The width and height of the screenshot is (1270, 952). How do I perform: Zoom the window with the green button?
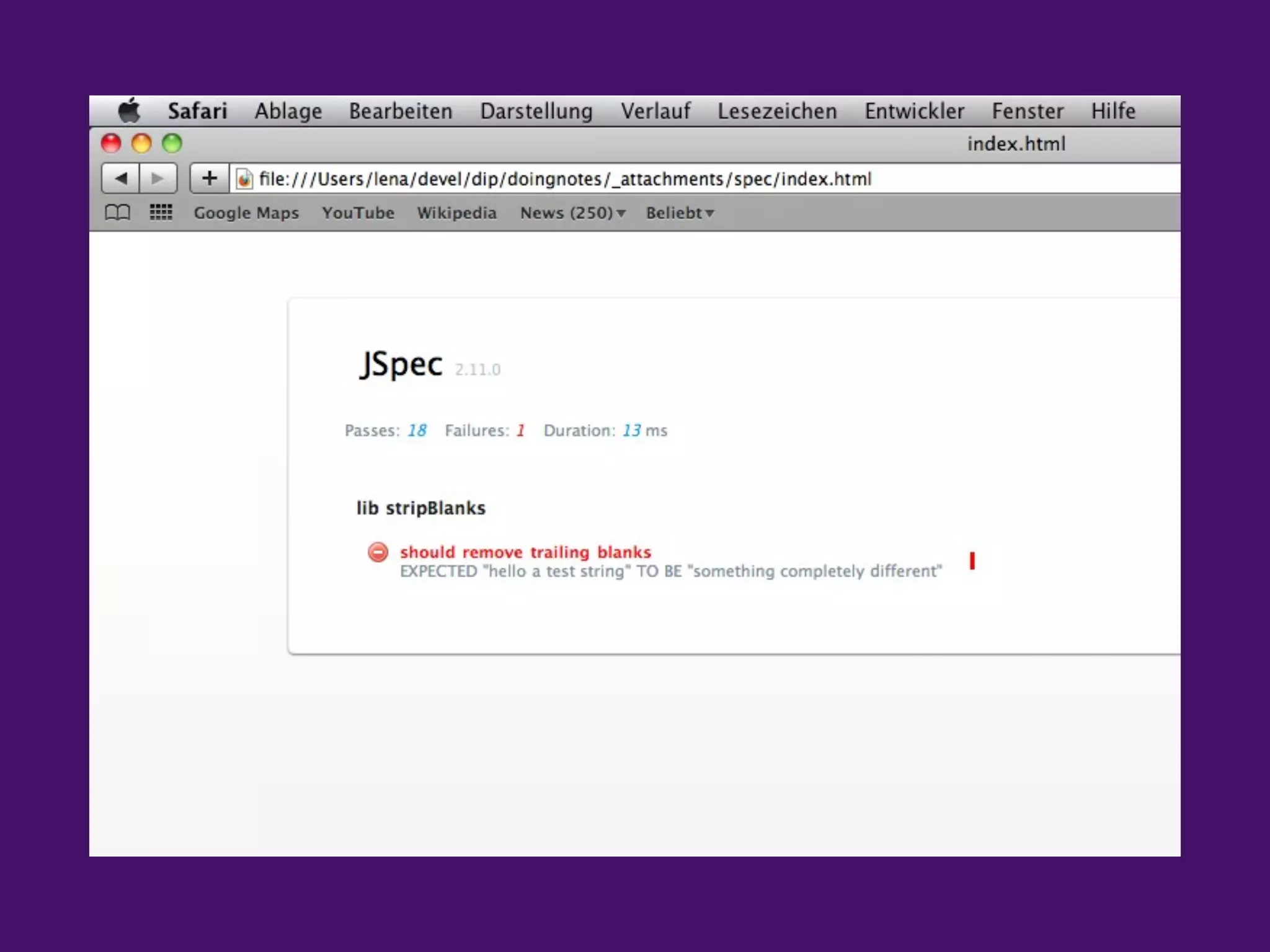coord(172,143)
